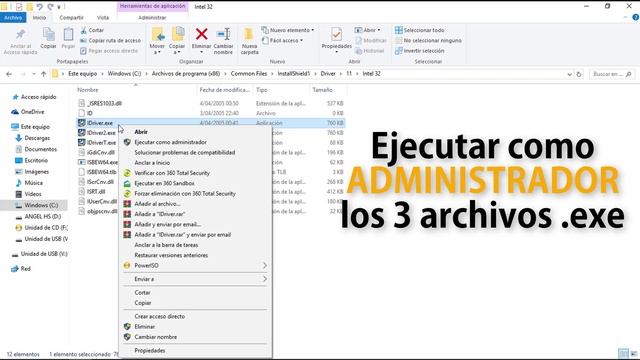Choose Propiedades in the context menu
This screenshot has width=640, height=360.
[150, 351]
